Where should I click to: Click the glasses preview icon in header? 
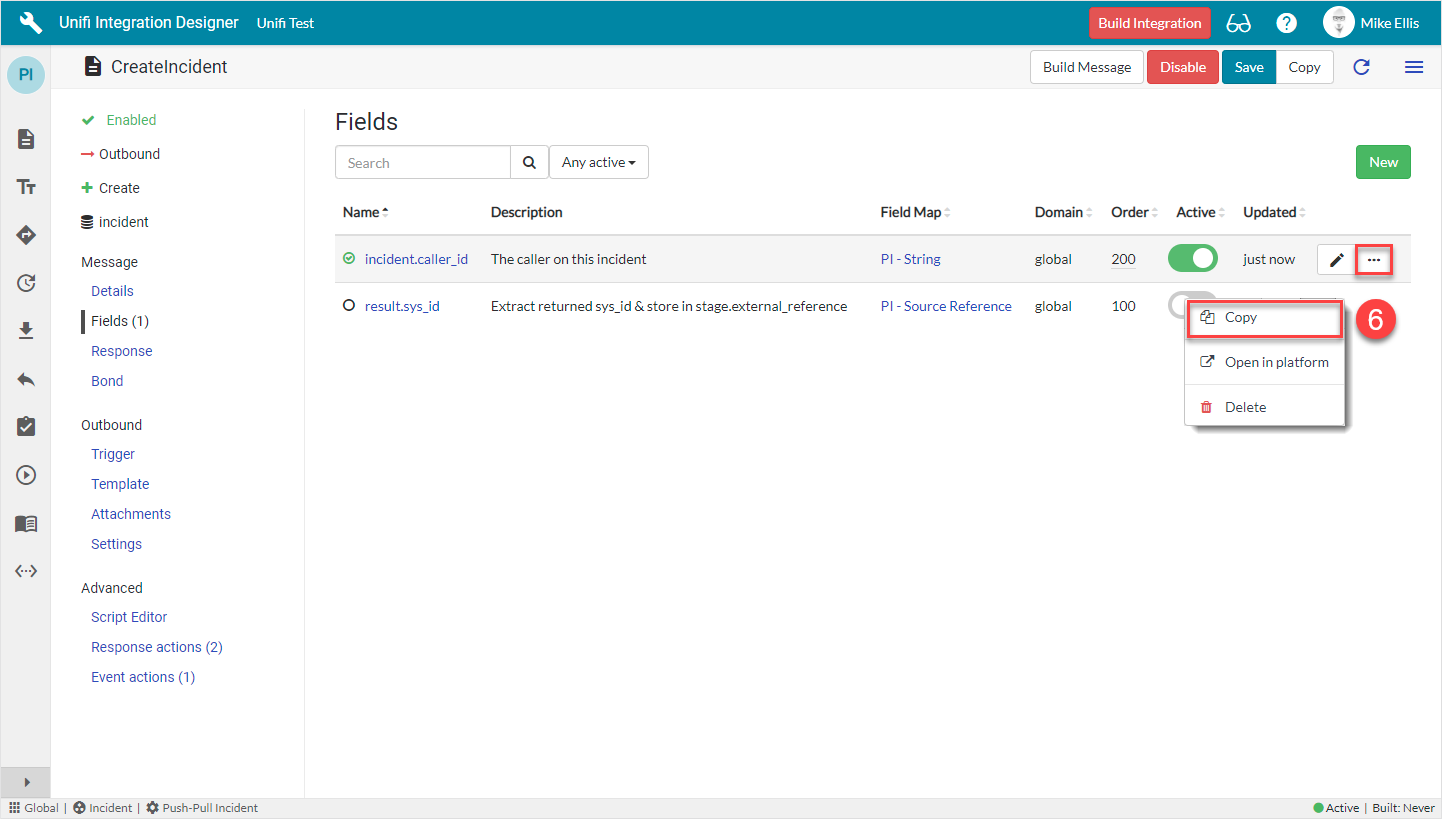click(x=1238, y=23)
